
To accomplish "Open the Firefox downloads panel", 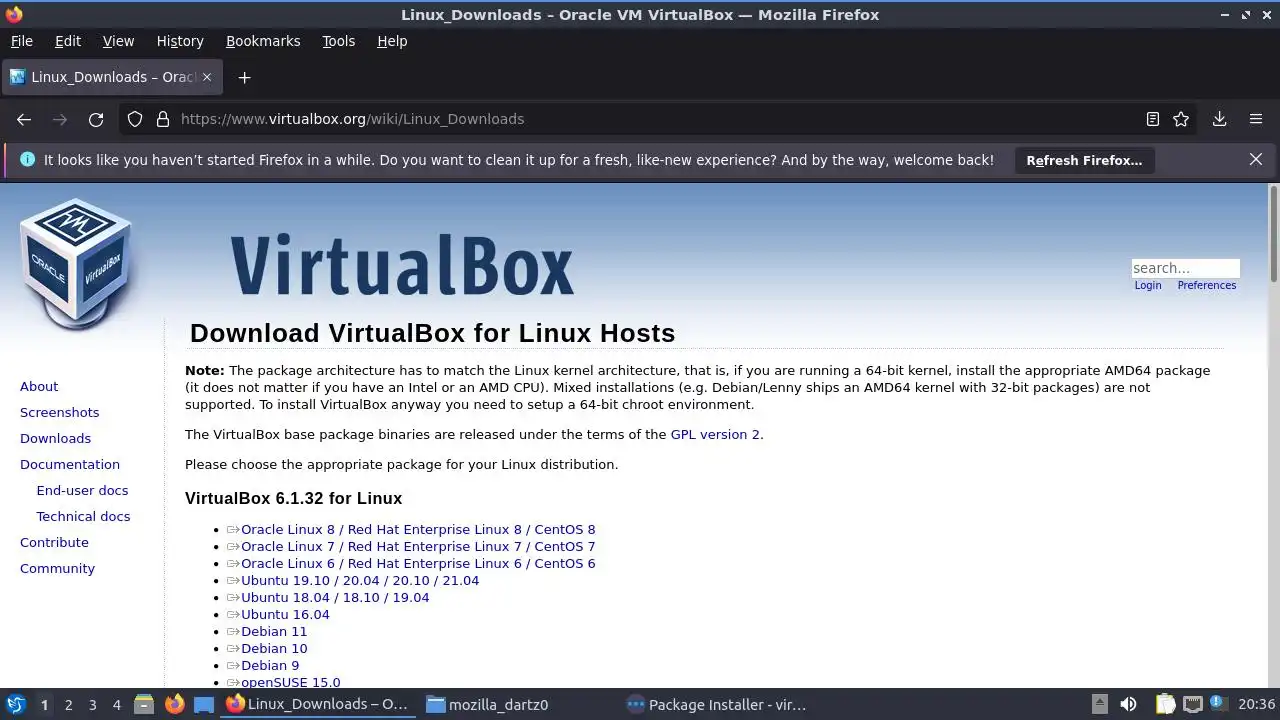I will [1220, 119].
